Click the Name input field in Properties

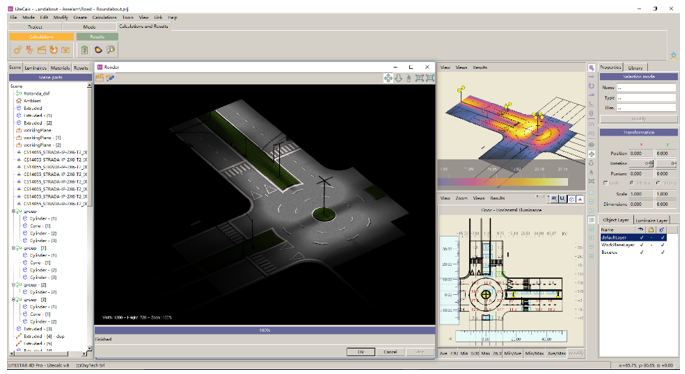[x=646, y=87]
